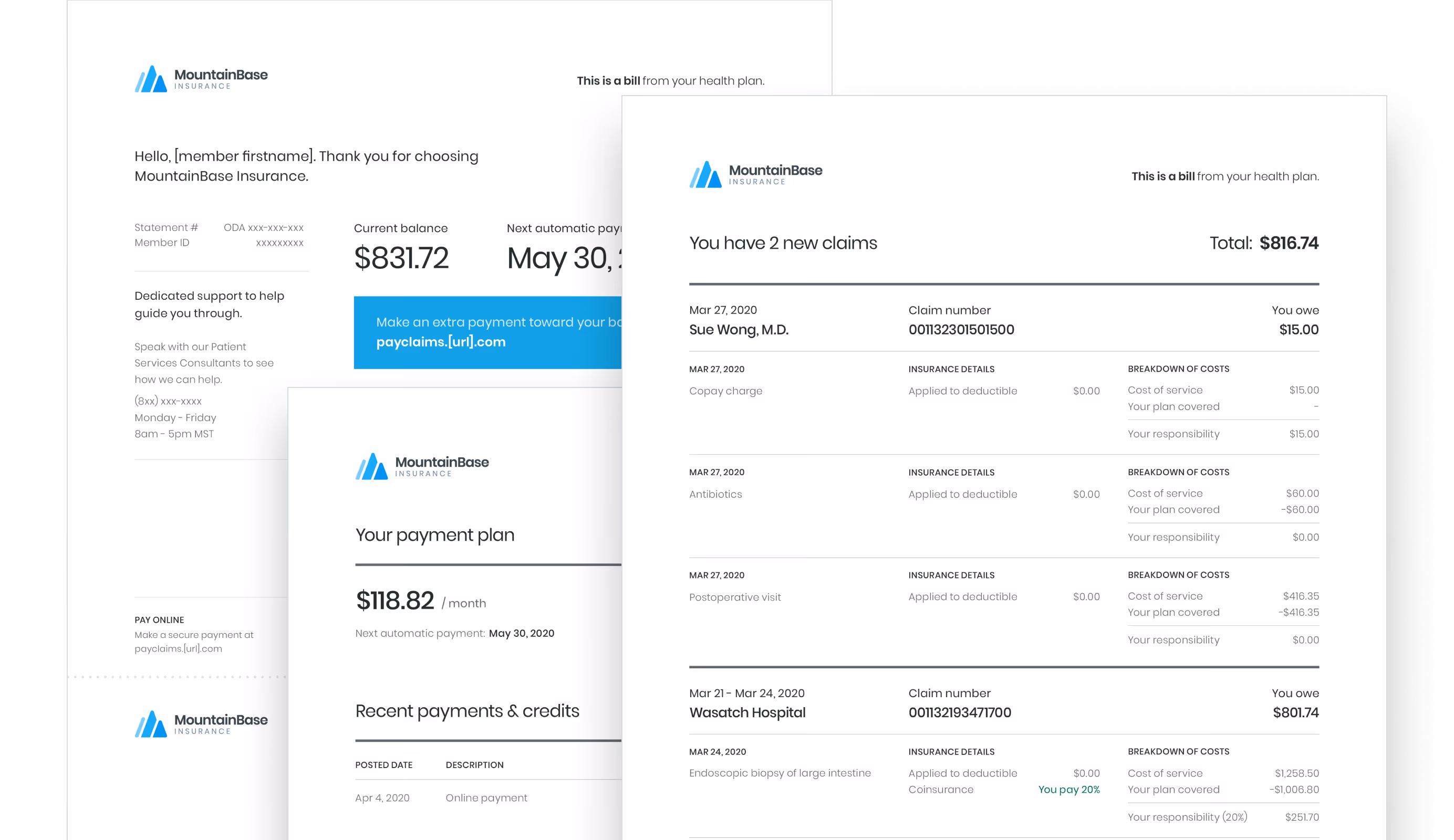Screen dimensions: 1454x840
Task: Click current balance $831.72
Action: (x=401, y=258)
